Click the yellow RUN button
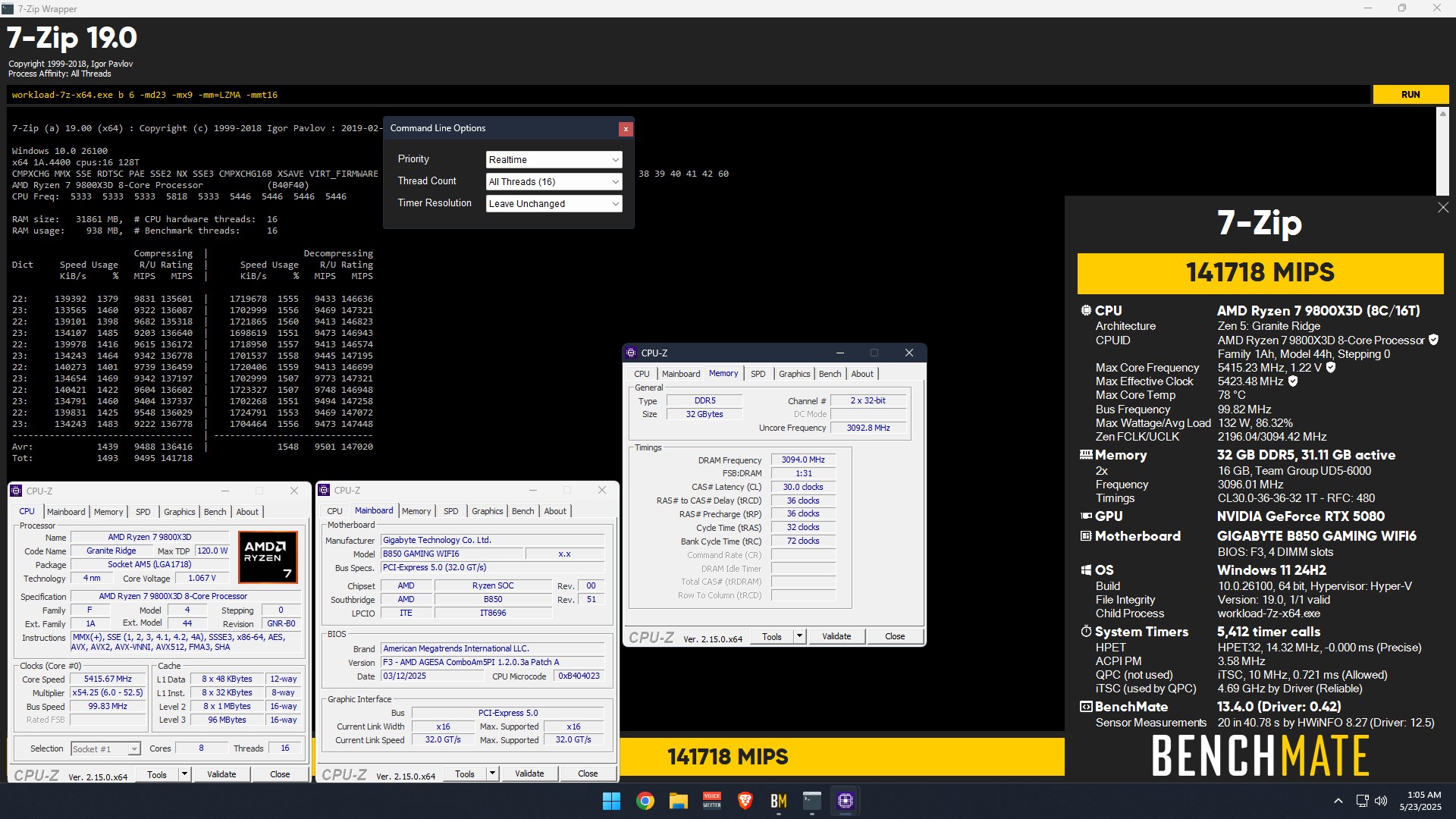This screenshot has height=819, width=1456. (x=1410, y=95)
